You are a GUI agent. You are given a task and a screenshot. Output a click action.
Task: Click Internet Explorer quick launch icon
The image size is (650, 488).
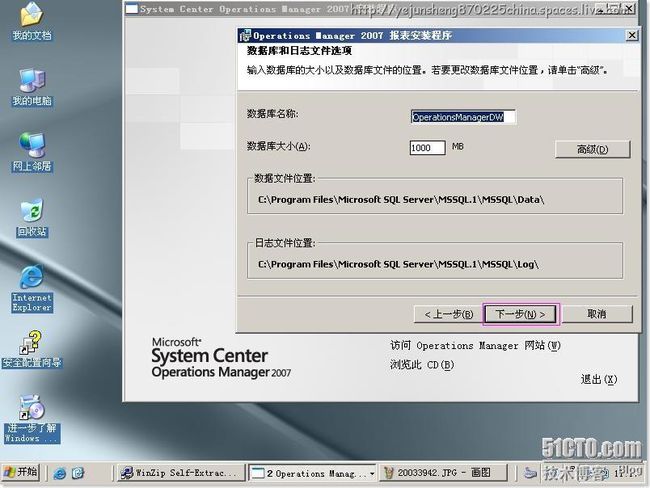coord(60,473)
